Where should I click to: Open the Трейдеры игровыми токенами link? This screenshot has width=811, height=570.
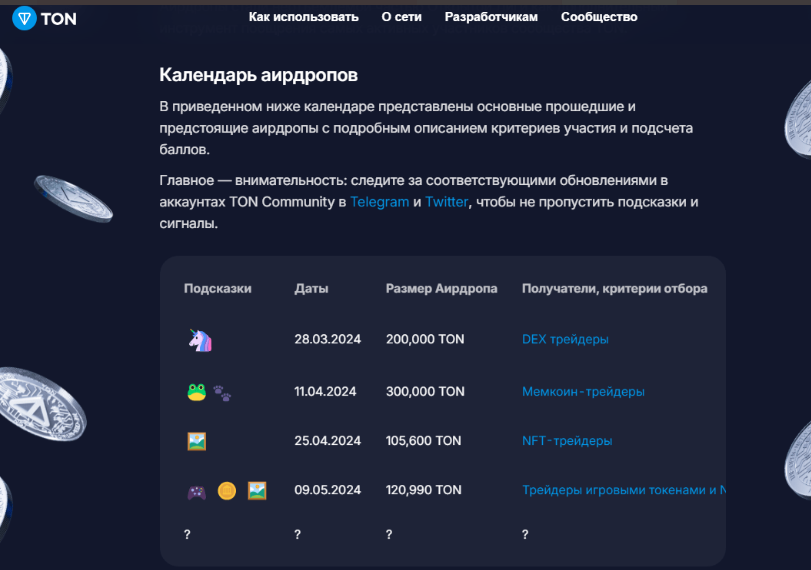pos(624,490)
